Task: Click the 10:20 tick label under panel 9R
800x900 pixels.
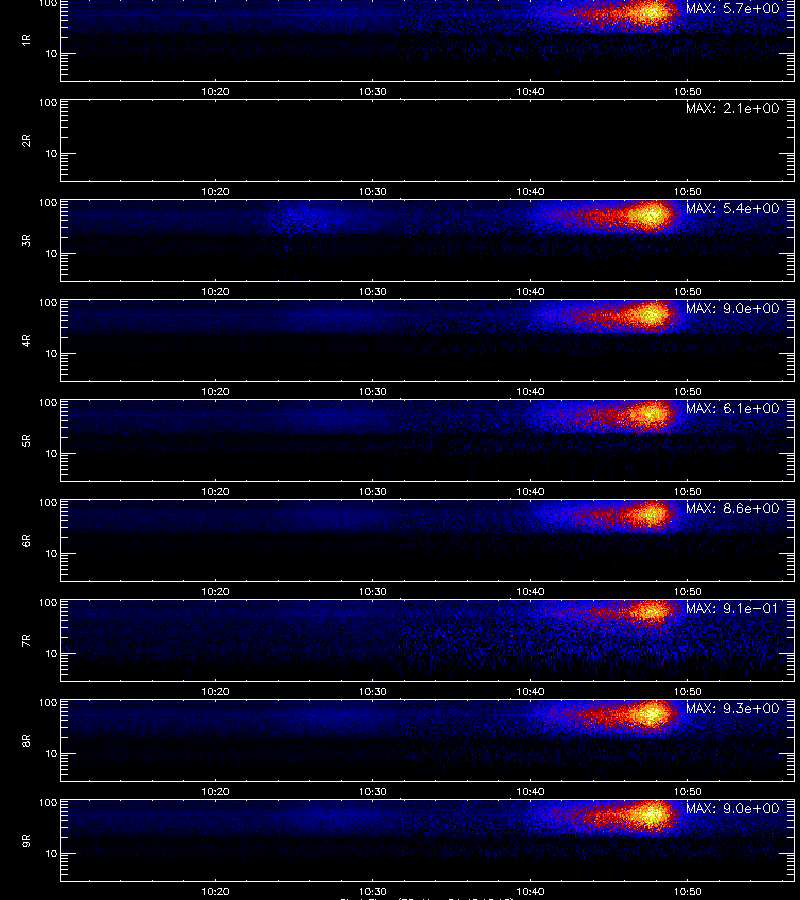Action: (x=215, y=891)
